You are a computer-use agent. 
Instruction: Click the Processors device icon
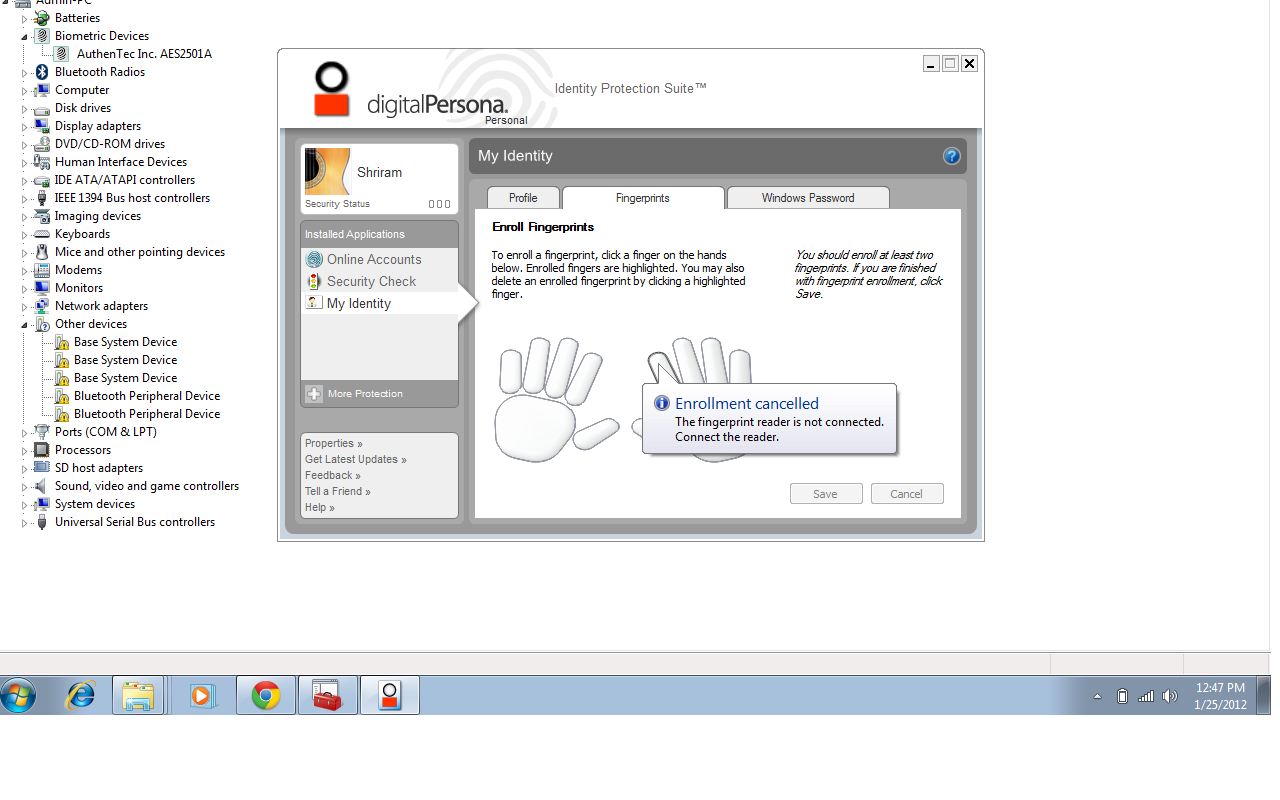(x=42, y=450)
